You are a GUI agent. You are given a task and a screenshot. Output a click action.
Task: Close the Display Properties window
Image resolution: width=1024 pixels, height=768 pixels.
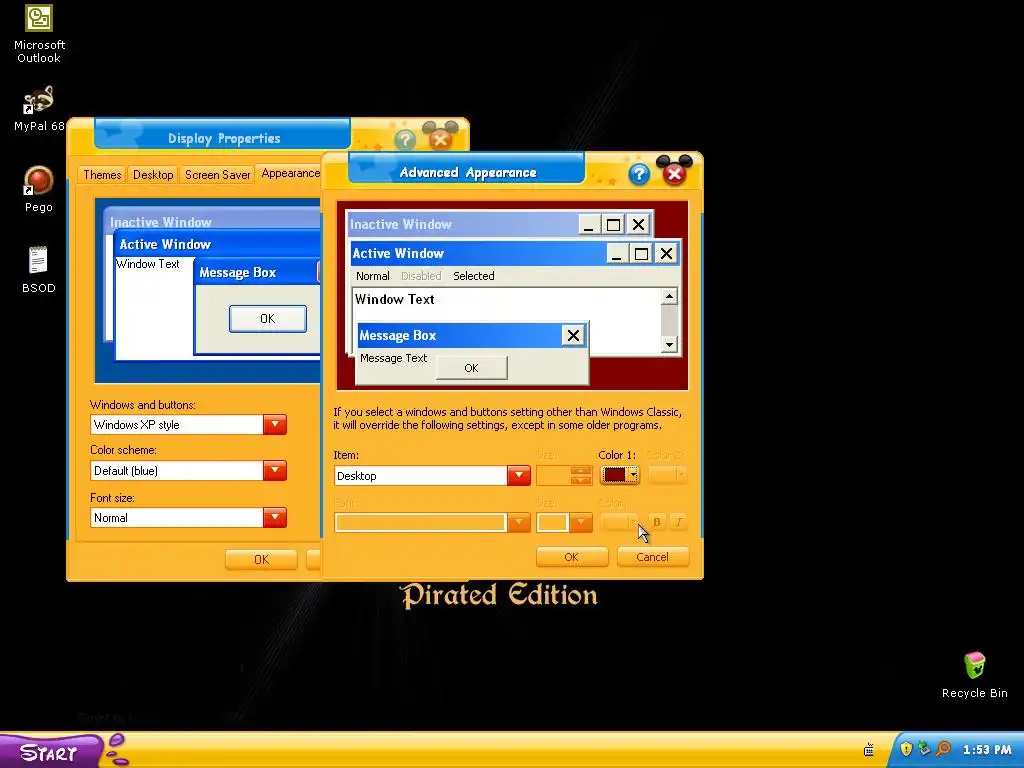441,138
